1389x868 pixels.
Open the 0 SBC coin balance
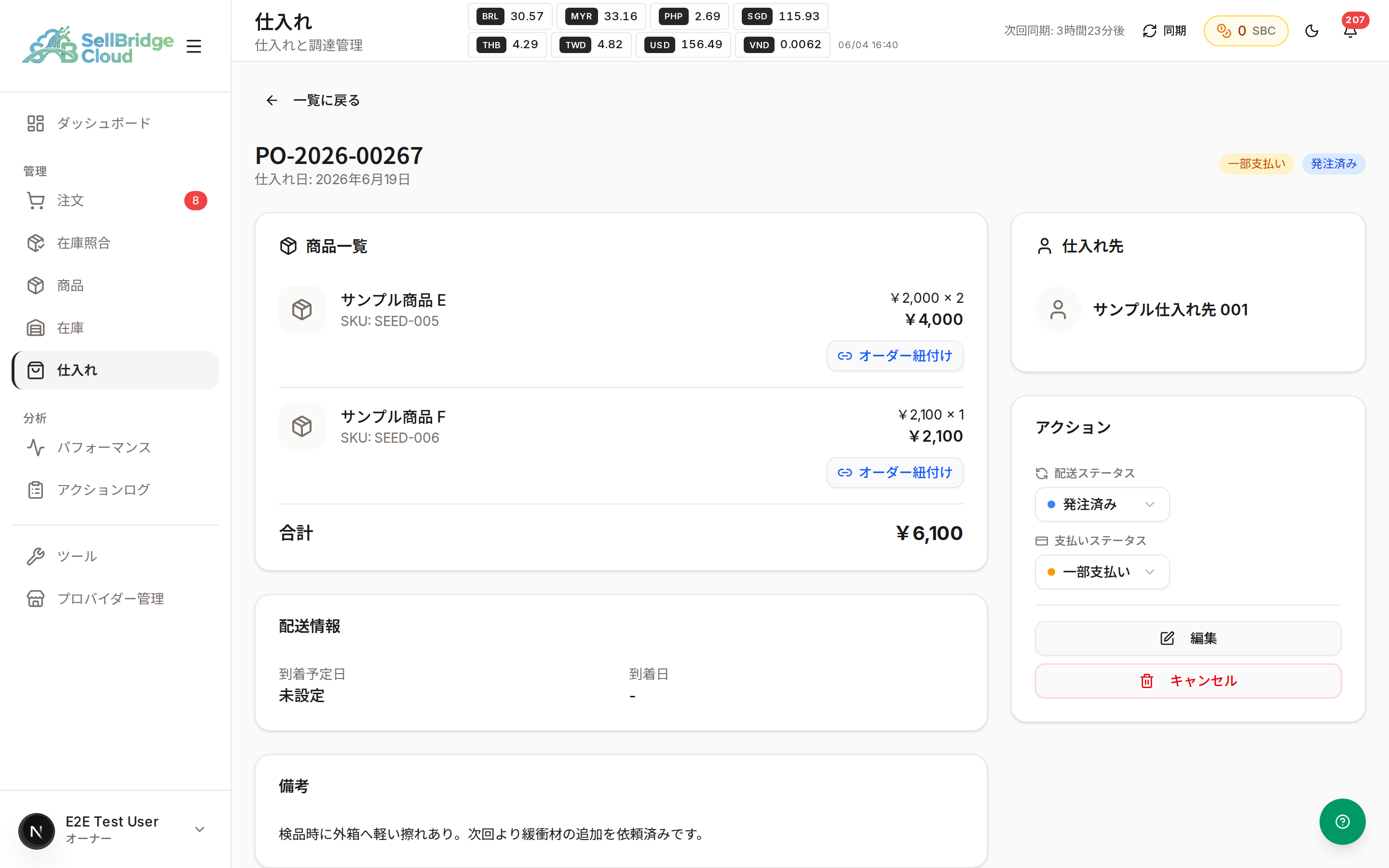[1245, 31]
